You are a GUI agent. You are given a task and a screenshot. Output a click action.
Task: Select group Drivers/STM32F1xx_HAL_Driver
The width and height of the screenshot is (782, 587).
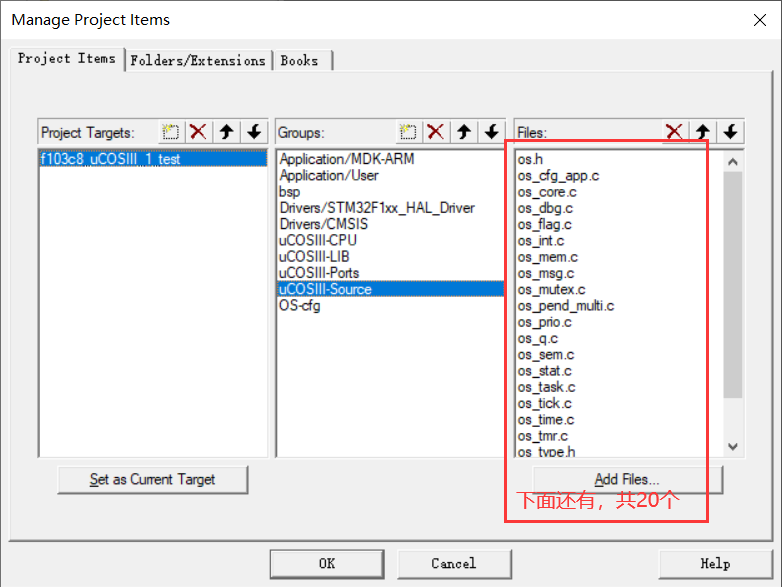coord(391,208)
